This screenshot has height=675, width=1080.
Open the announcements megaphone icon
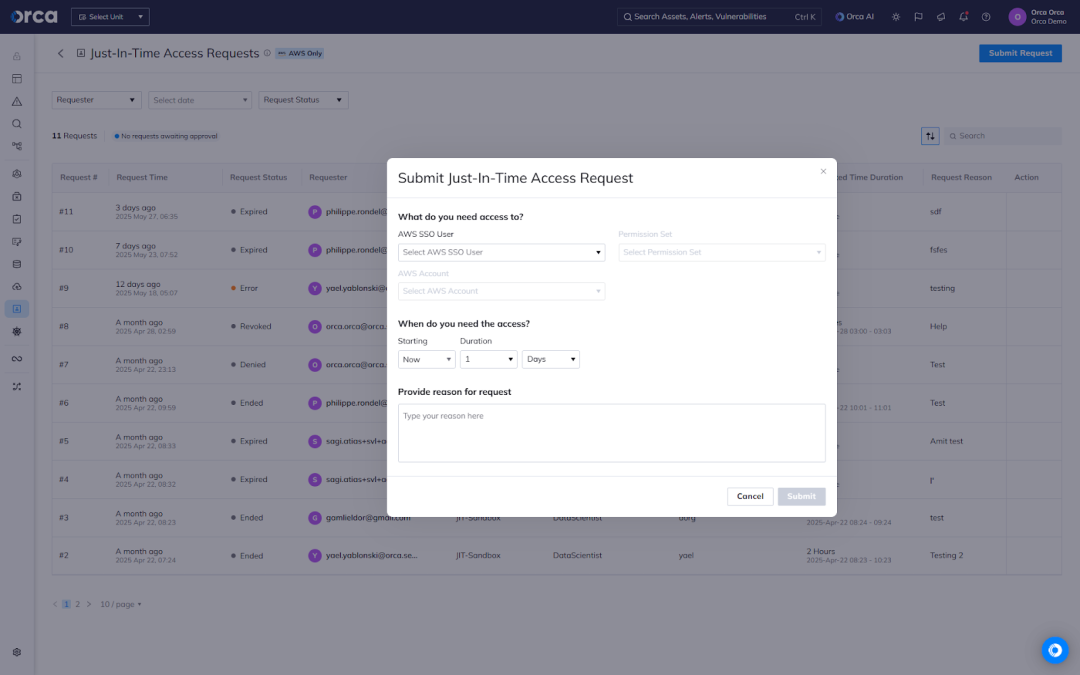coord(941,17)
